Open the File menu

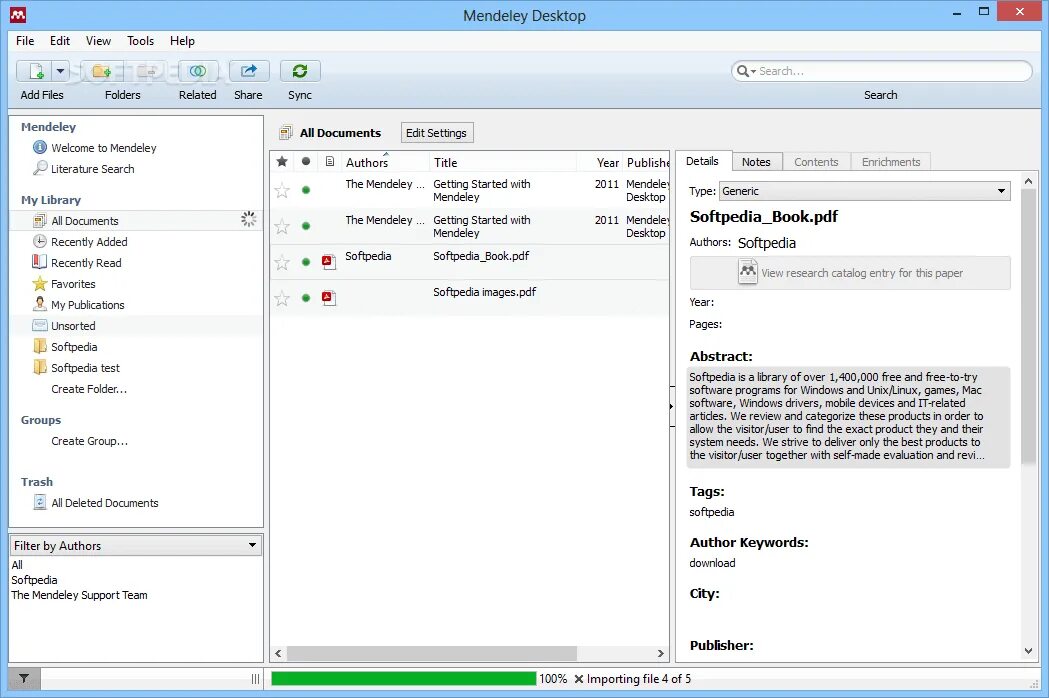pyautogui.click(x=25, y=41)
